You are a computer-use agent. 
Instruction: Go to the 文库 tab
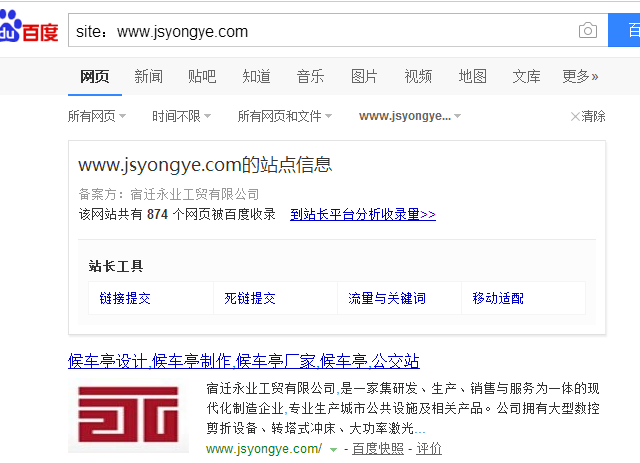tap(526, 76)
